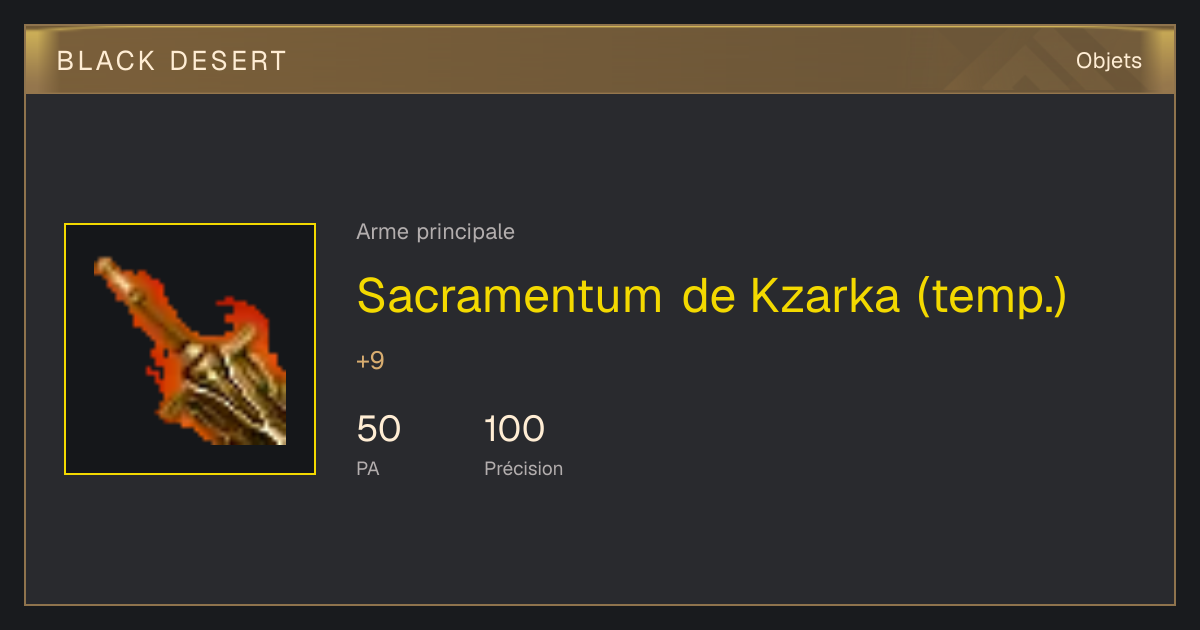Click the gold header banner background
This screenshot has width=1200, height=630.
tap(600, 61)
